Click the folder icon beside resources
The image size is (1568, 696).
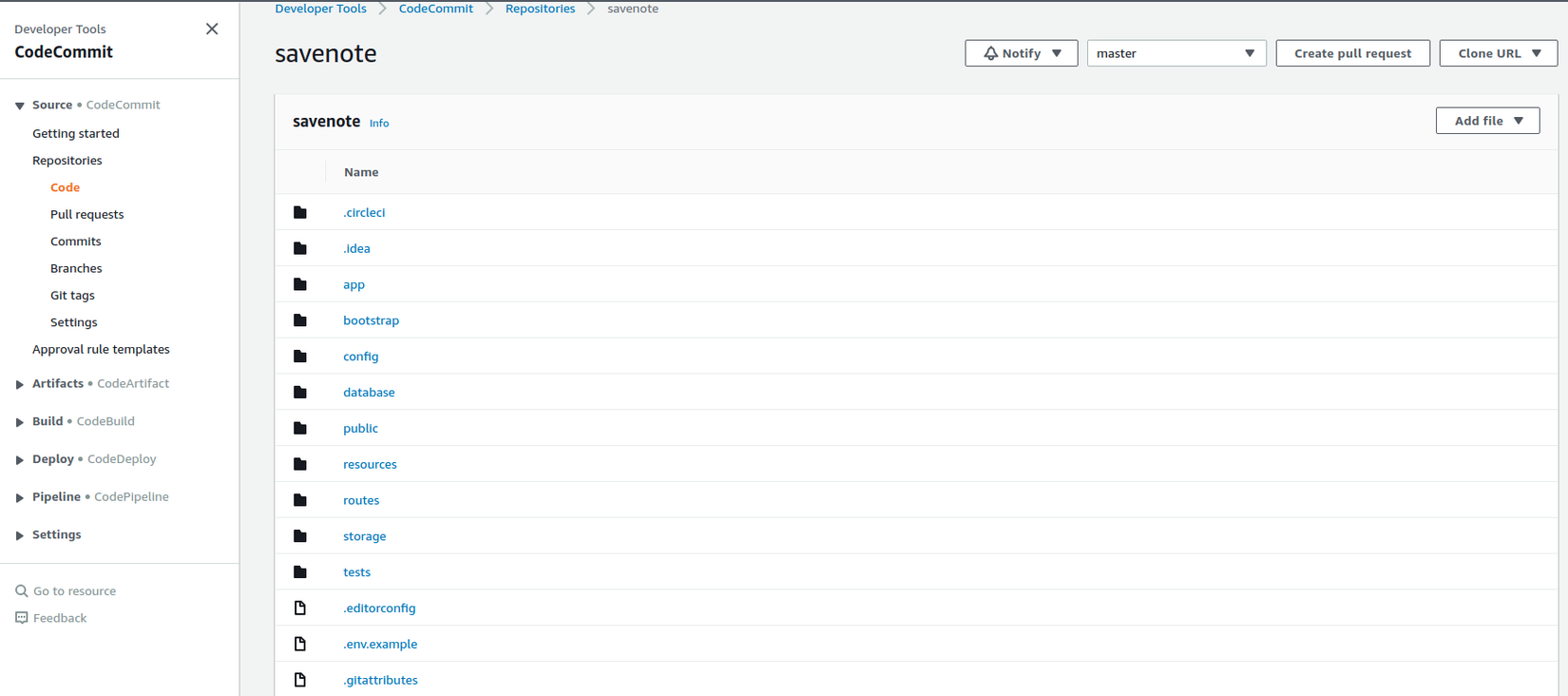tap(300, 464)
